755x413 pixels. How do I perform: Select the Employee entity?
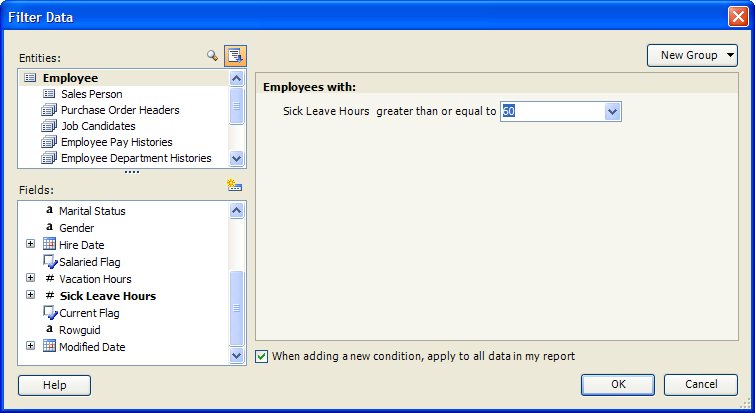pos(70,78)
